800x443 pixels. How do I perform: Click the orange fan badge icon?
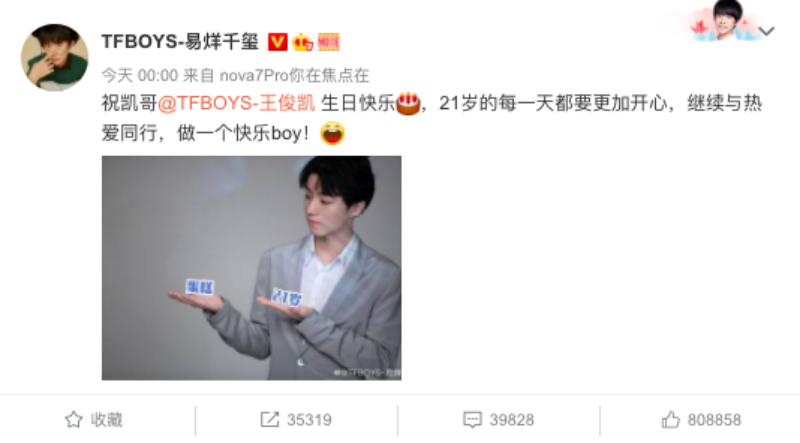pyautogui.click(x=328, y=42)
